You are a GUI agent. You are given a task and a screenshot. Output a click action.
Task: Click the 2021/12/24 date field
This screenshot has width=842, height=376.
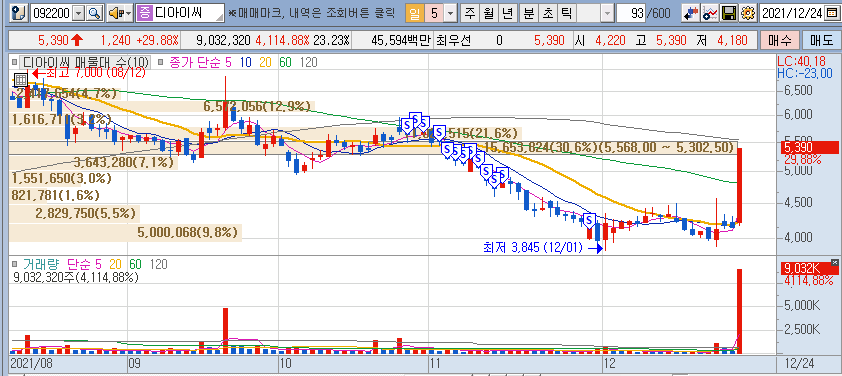pos(792,13)
